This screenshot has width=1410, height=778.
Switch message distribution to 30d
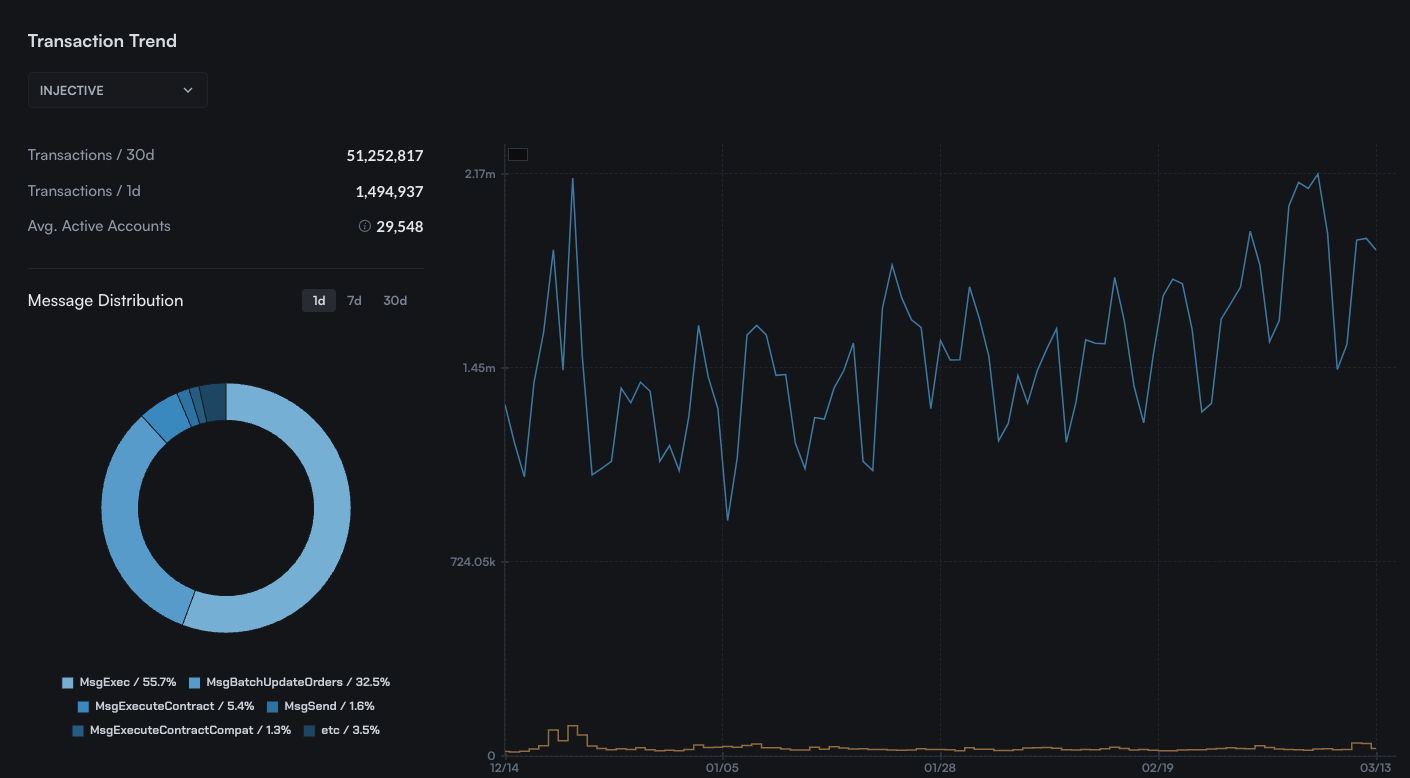(395, 301)
